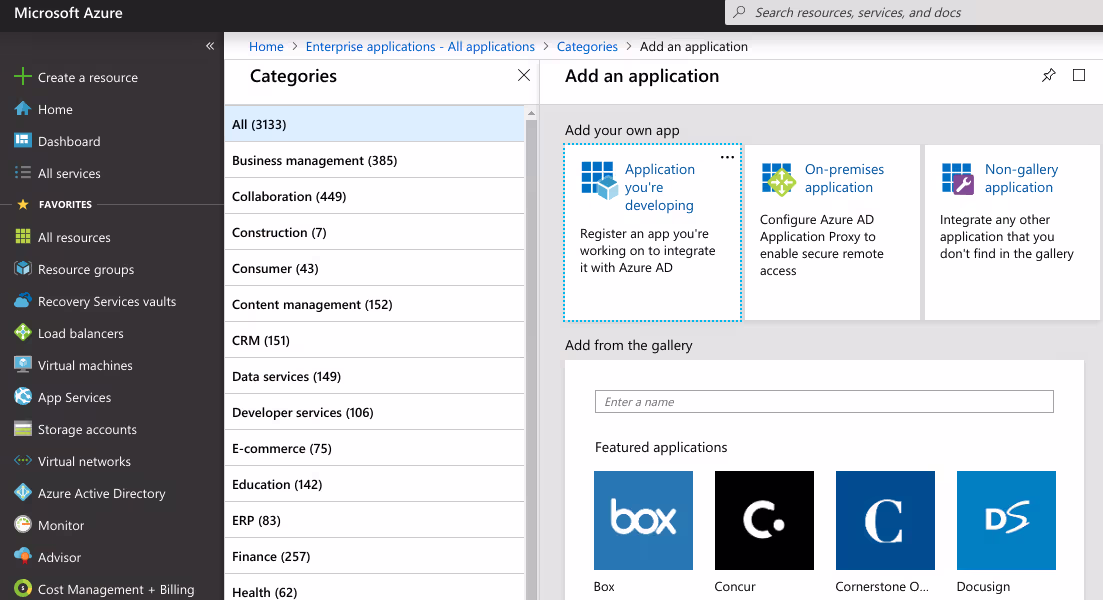The image size is (1103, 600).
Task: Open the Non-gallery application card
Action: 1011,232
